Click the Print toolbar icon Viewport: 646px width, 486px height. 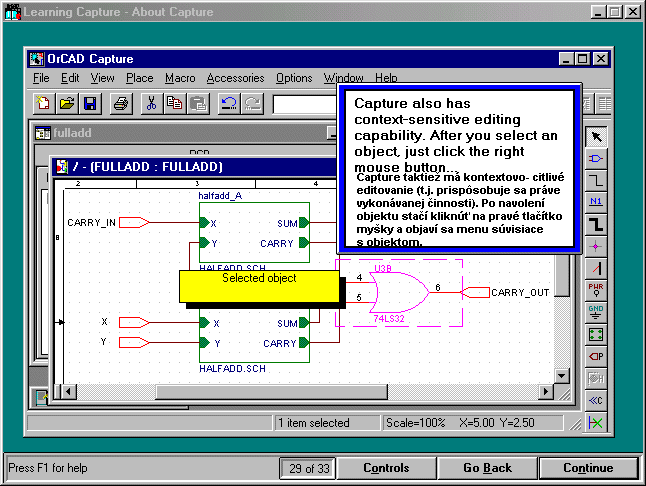pyautogui.click(x=121, y=102)
